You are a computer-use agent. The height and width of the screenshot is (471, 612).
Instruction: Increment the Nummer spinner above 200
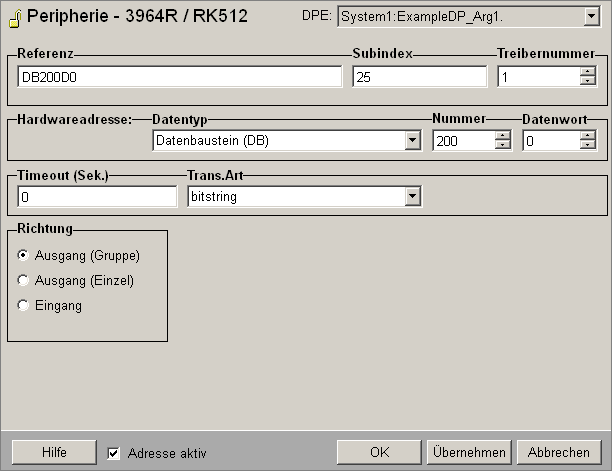502,135
